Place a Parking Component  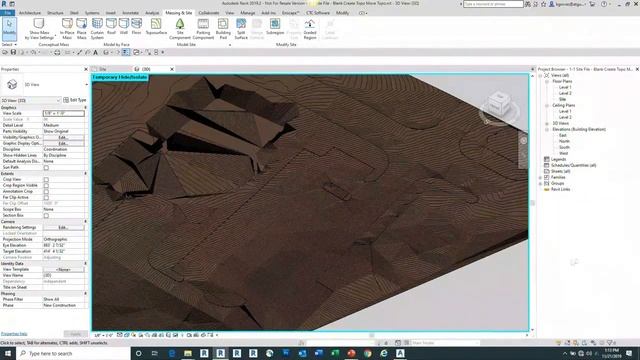203,29
